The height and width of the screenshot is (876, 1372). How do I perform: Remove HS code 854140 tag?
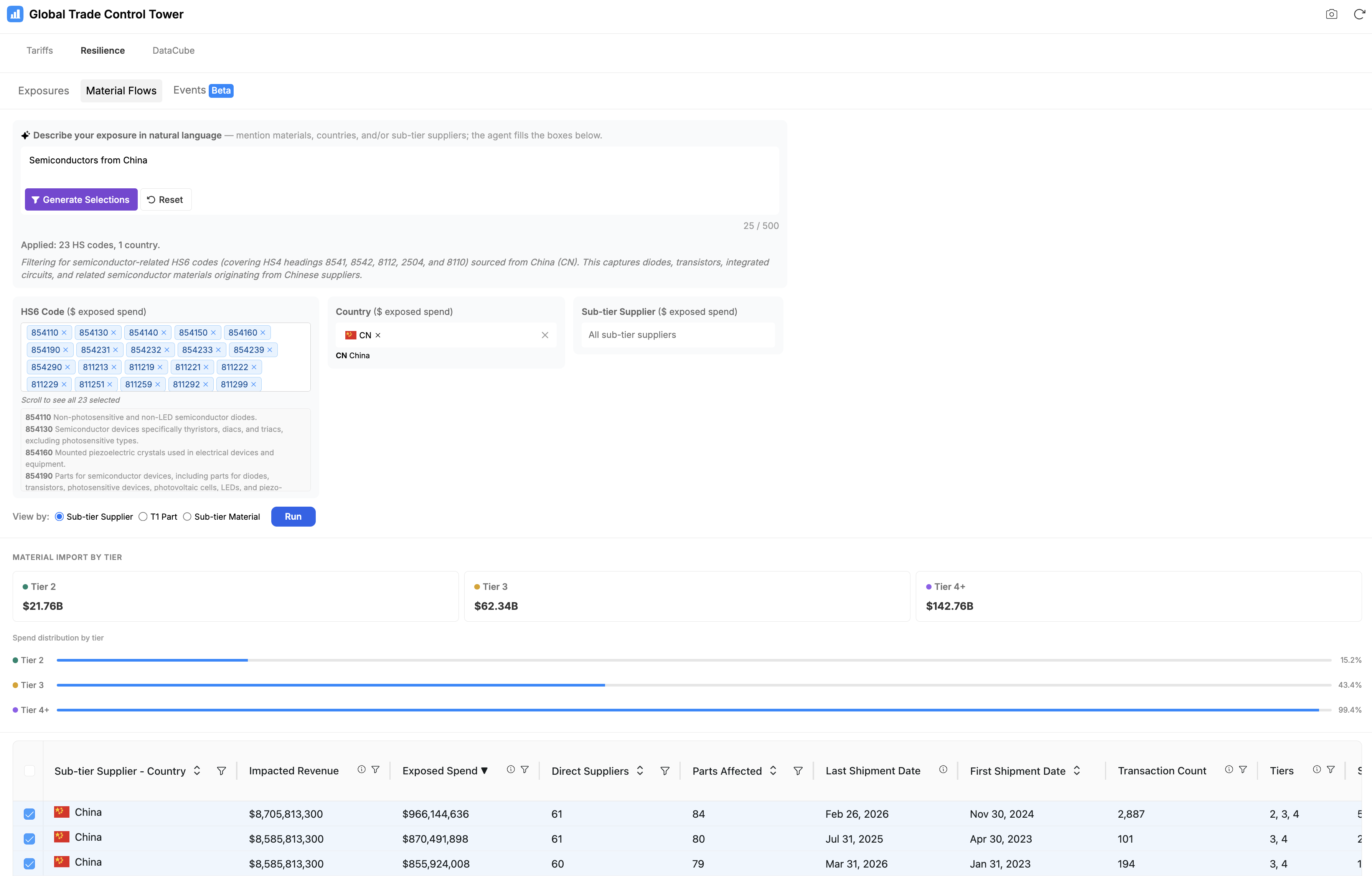pos(163,333)
